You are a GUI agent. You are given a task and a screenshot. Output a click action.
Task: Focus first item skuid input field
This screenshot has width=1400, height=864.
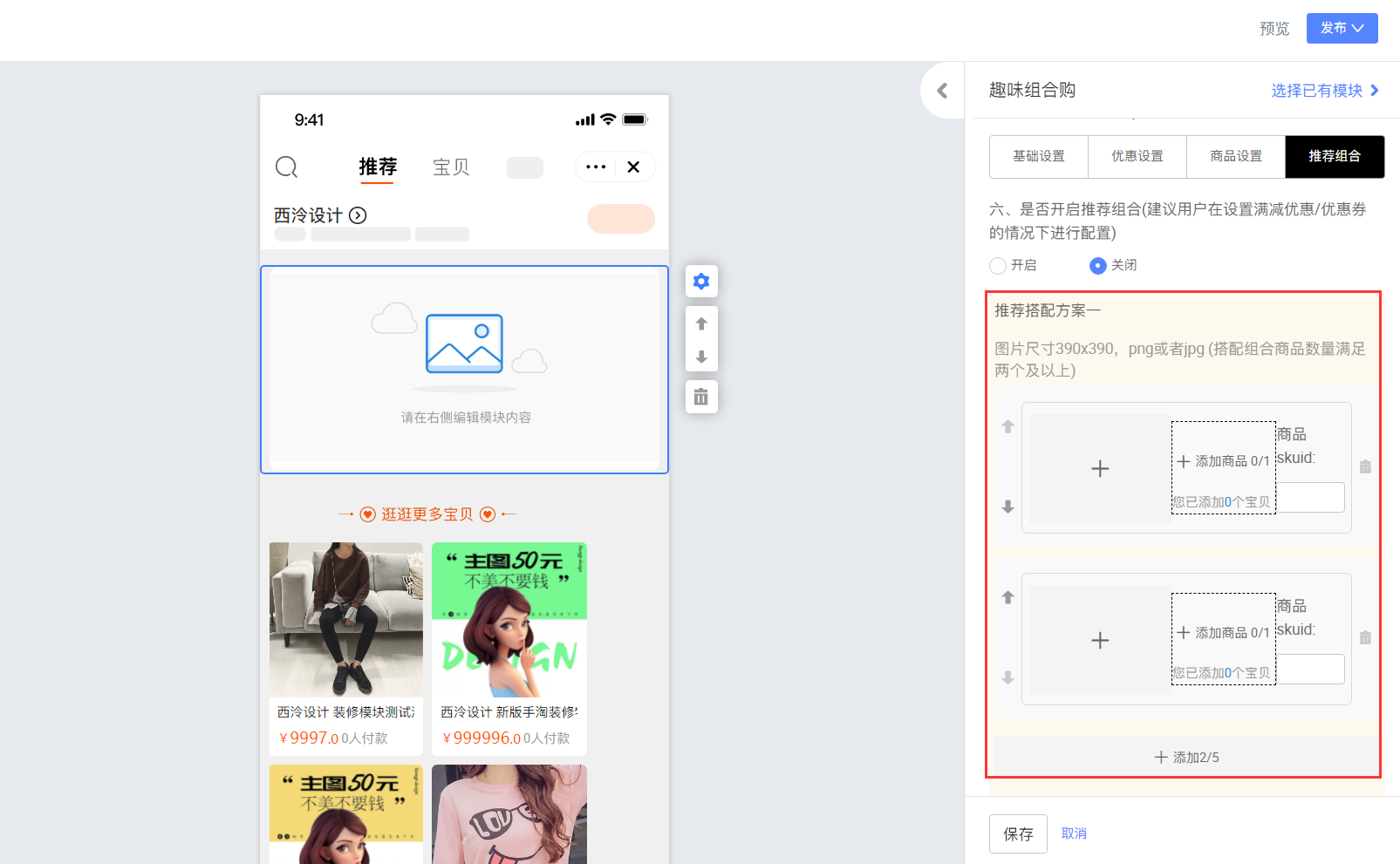pos(1310,498)
